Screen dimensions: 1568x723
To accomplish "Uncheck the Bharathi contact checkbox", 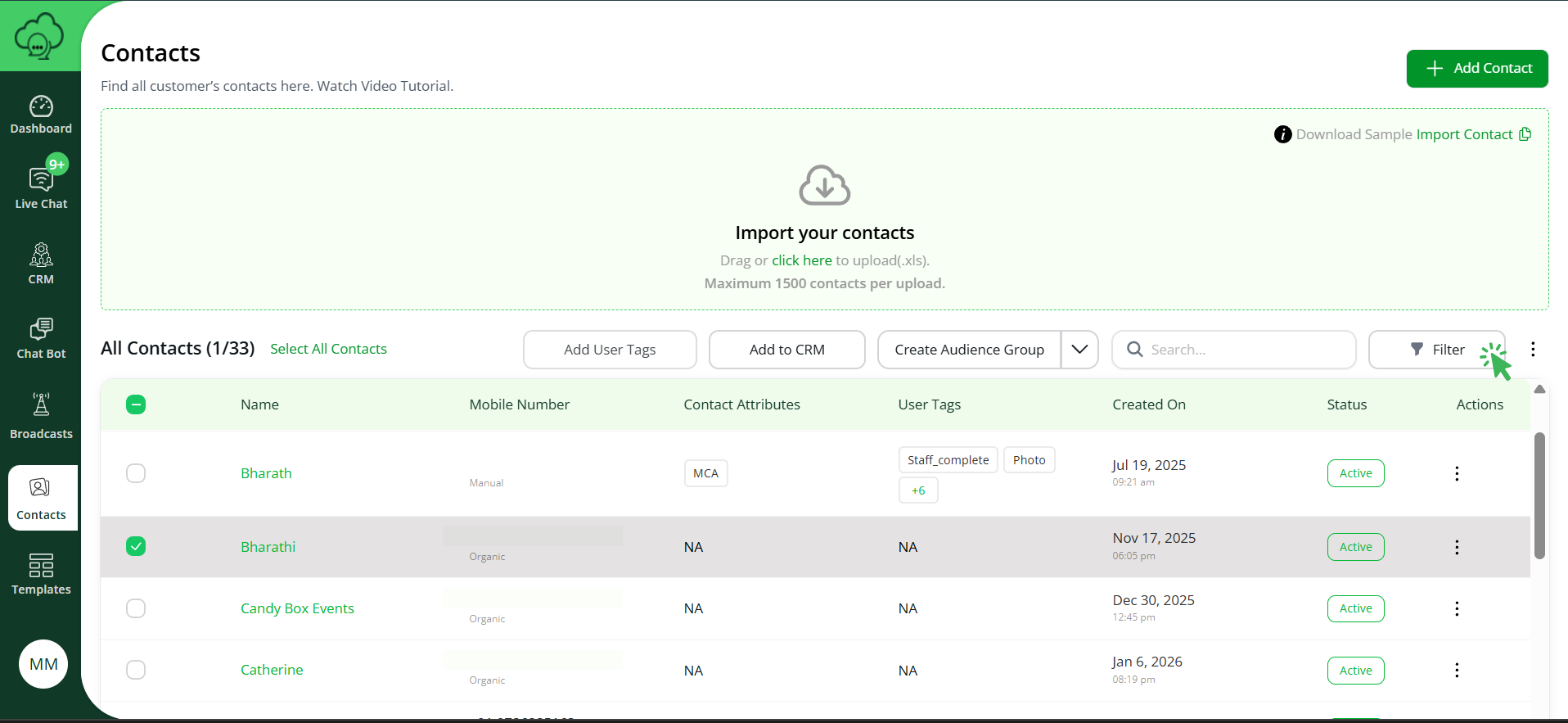I will tap(136, 546).
